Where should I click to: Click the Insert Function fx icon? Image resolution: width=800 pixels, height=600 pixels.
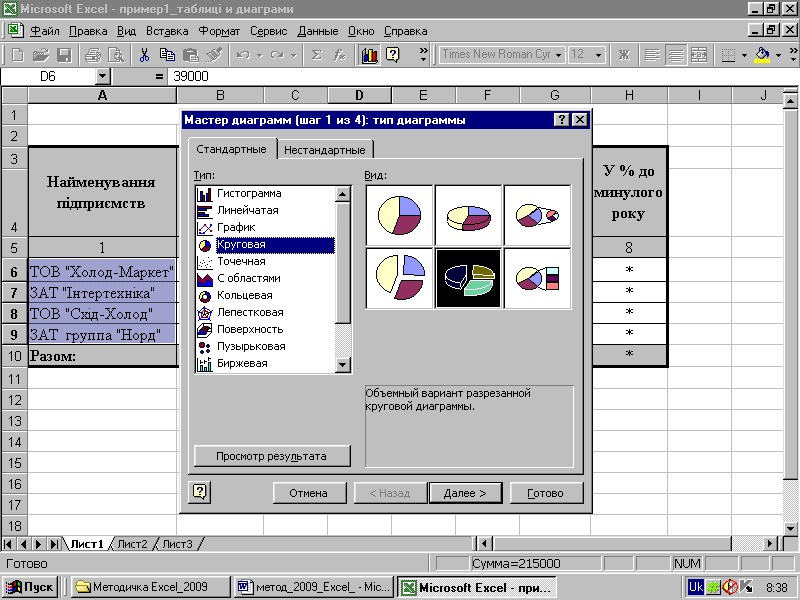339,55
